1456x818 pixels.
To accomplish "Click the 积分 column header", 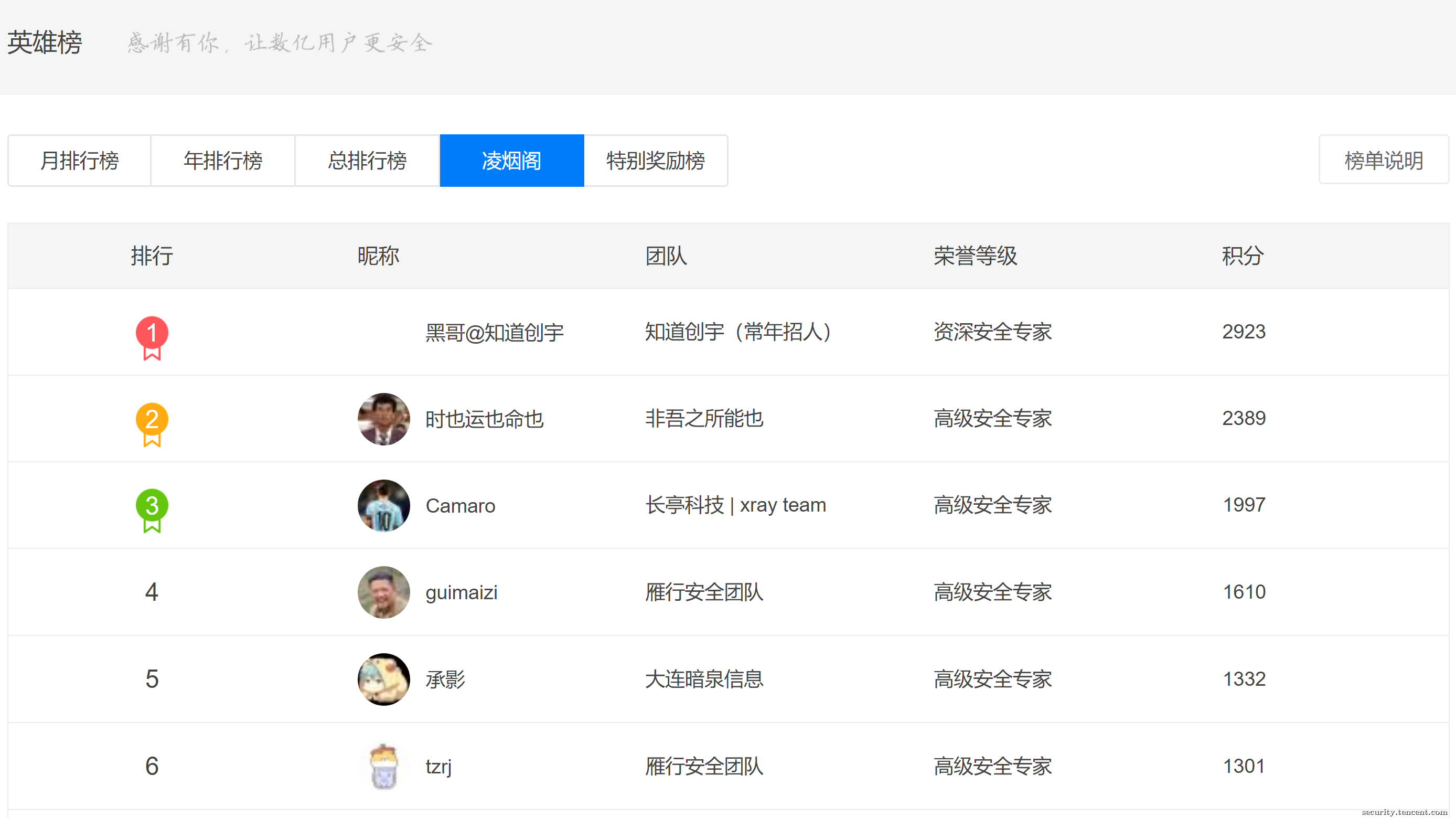I will point(1243,256).
